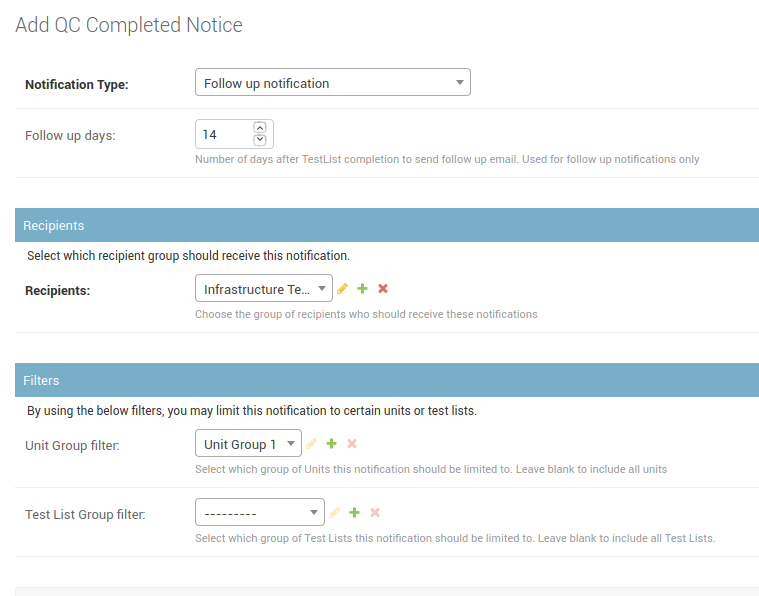Image resolution: width=759 pixels, height=596 pixels.
Task: Delete Test List Group filter X icon
Action: [x=375, y=512]
